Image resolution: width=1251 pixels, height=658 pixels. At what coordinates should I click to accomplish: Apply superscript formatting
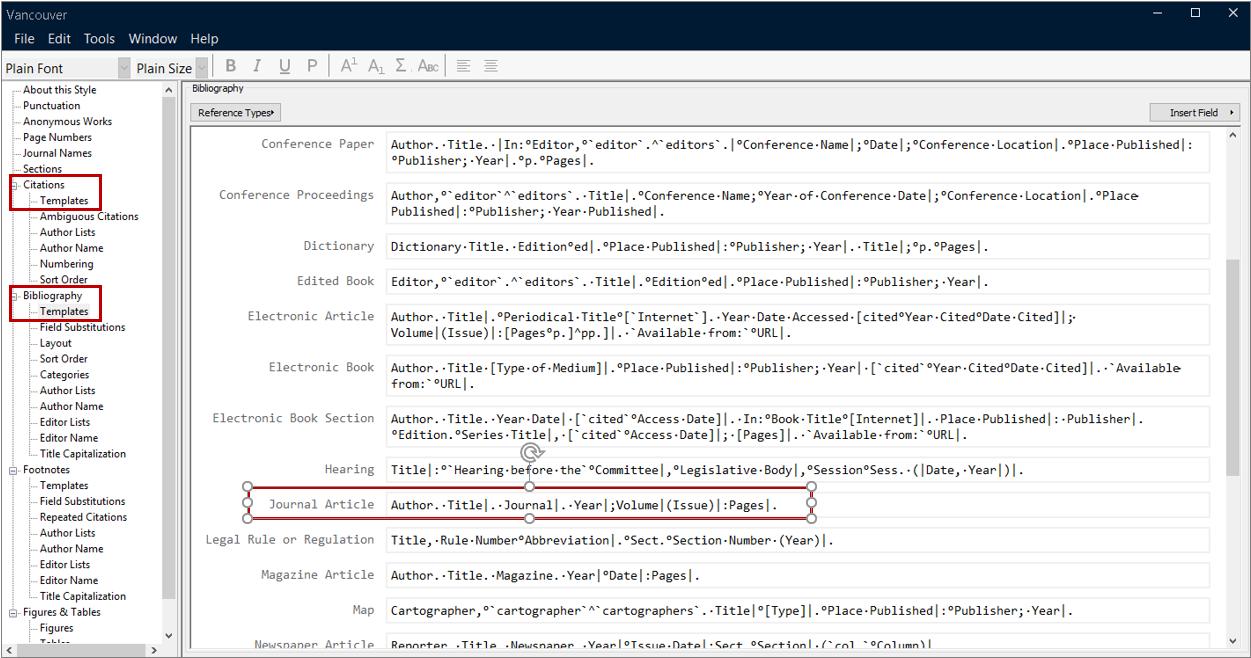pyautogui.click(x=349, y=66)
